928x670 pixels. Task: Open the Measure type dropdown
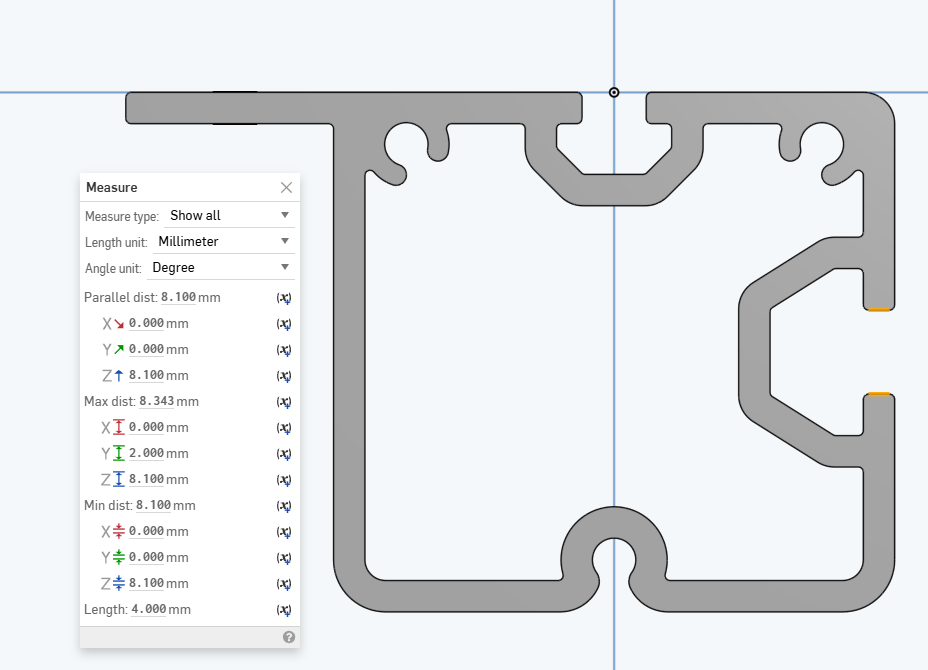[228, 215]
